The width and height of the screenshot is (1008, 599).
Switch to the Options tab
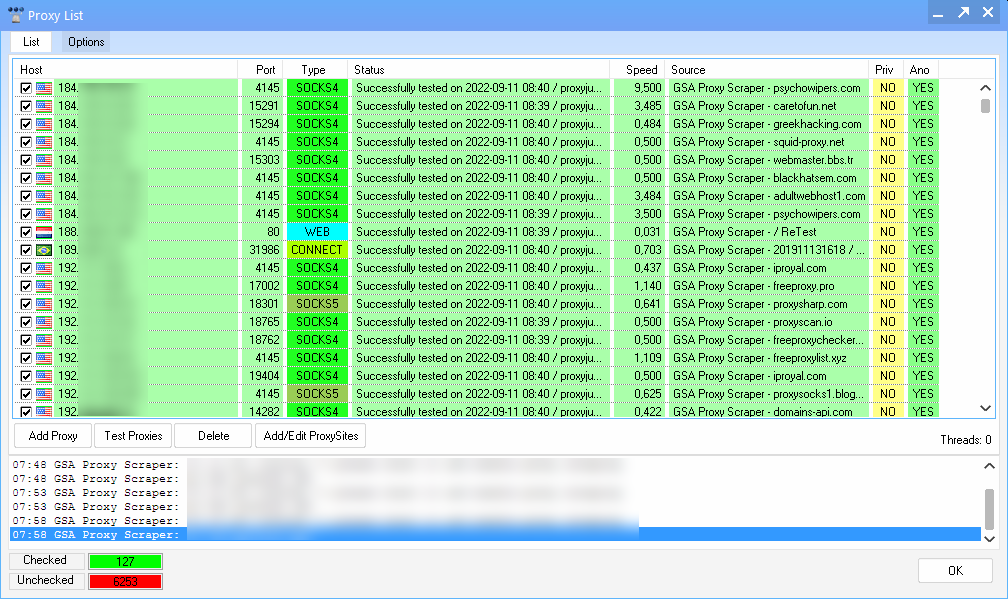click(86, 42)
